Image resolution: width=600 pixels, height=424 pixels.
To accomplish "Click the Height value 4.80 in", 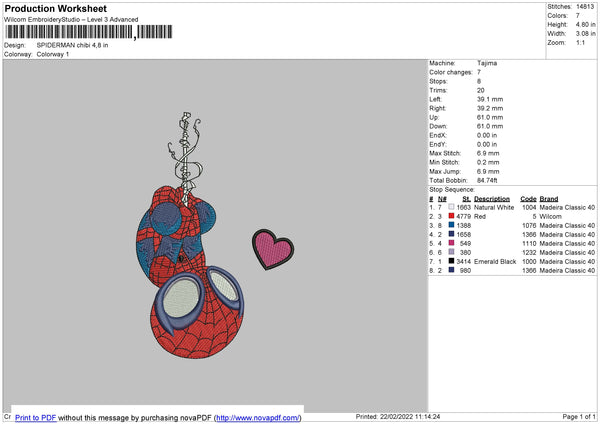I will click(585, 24).
